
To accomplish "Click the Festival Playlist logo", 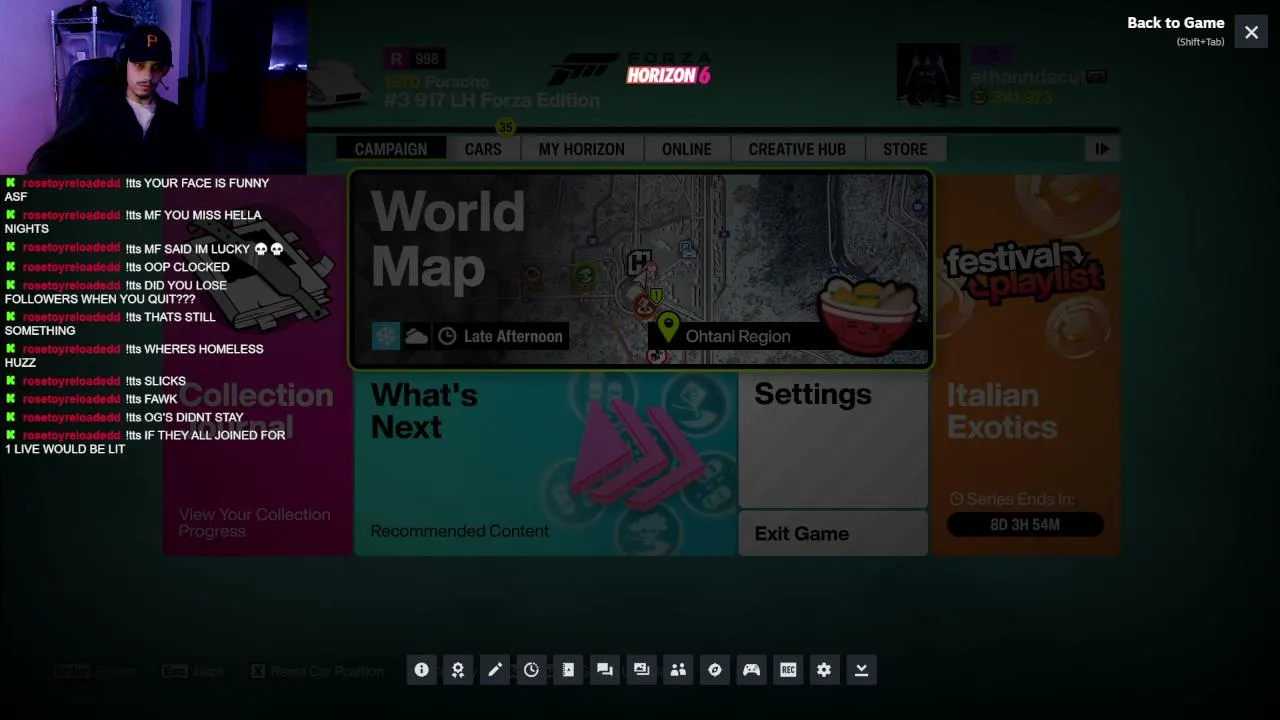I will [1024, 272].
